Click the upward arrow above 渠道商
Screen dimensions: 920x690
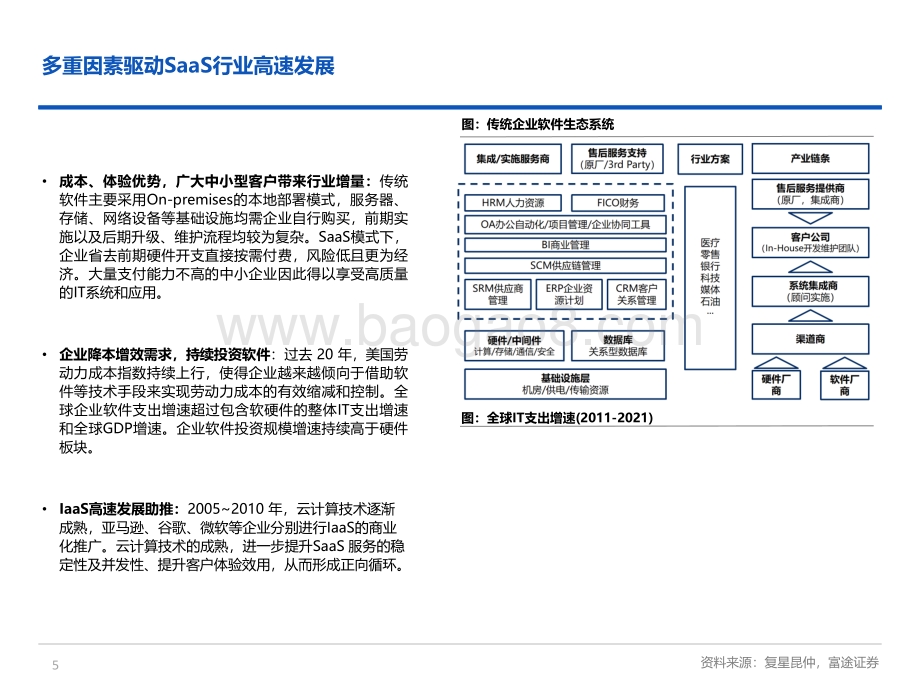tap(810, 316)
